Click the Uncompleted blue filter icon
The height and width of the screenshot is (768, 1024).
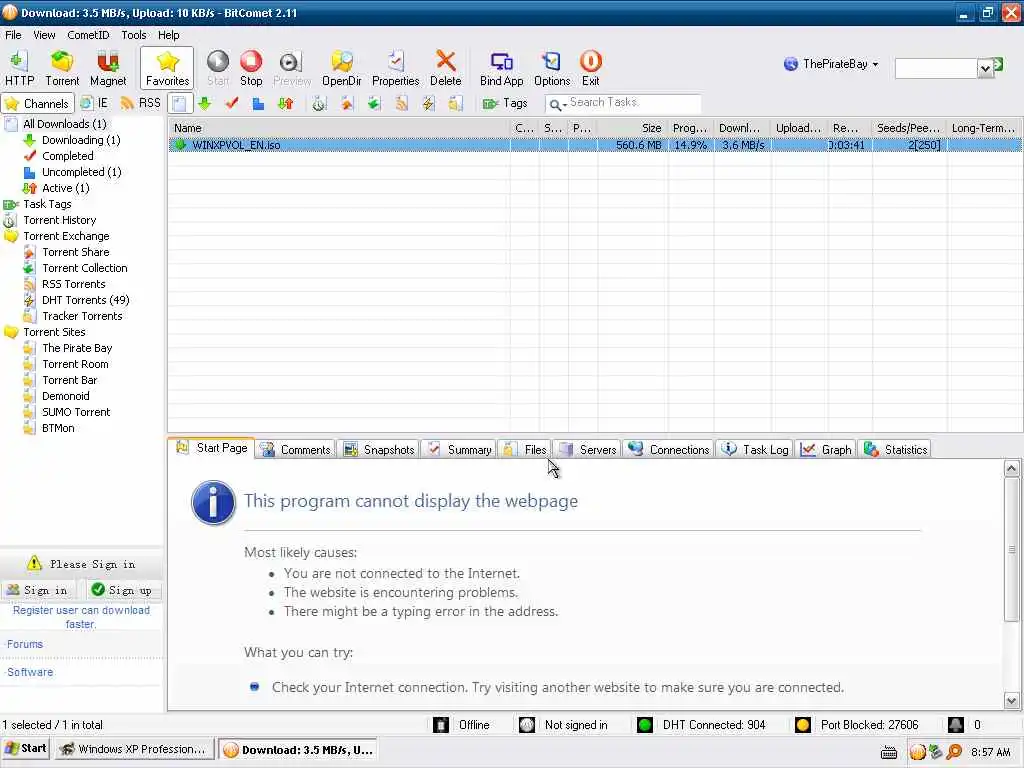click(258, 103)
